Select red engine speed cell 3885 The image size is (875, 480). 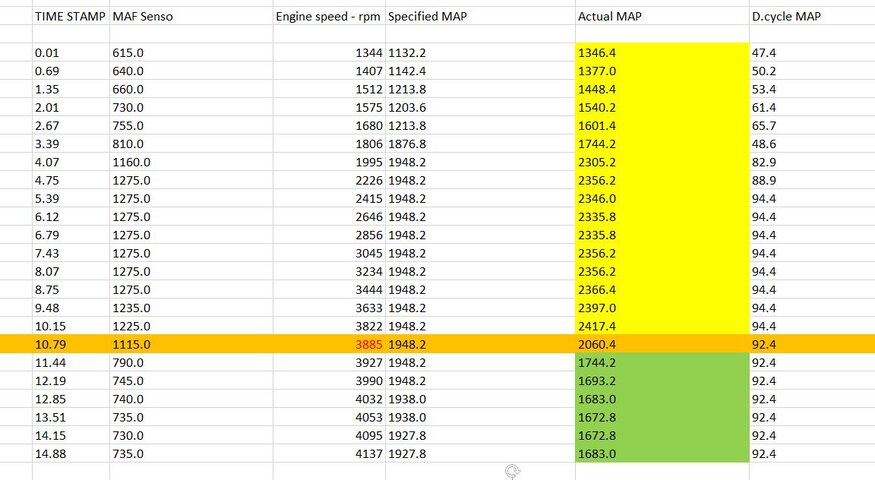click(x=329, y=344)
